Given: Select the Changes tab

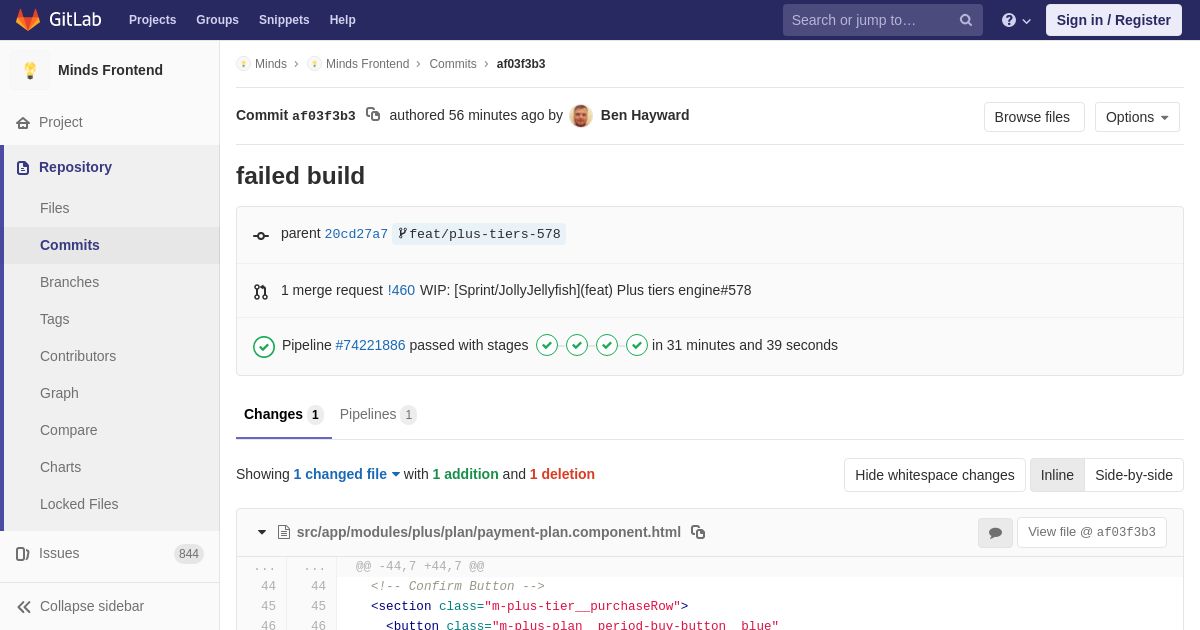Looking at the screenshot, I should click(284, 414).
